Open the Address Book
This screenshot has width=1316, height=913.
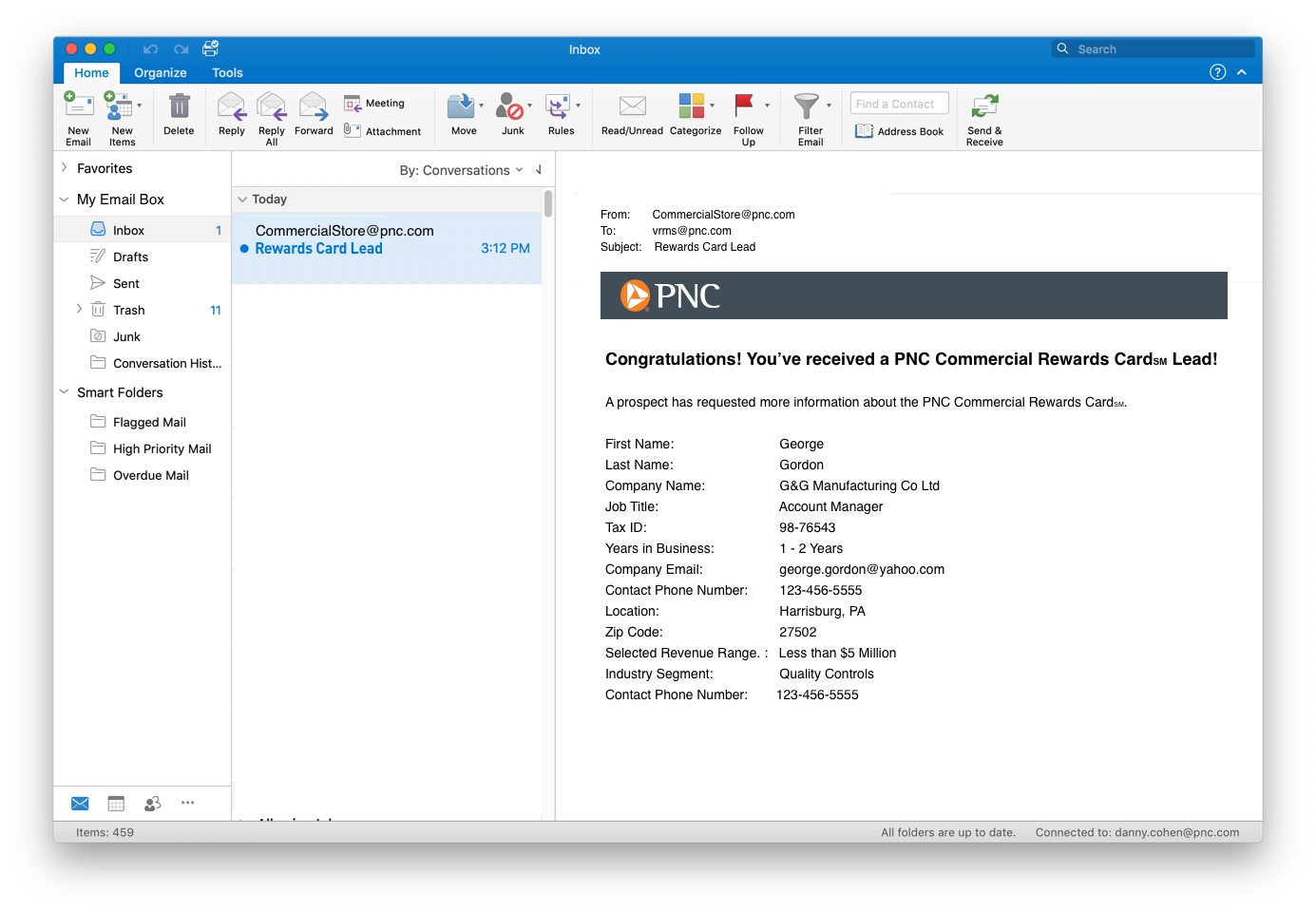899,131
